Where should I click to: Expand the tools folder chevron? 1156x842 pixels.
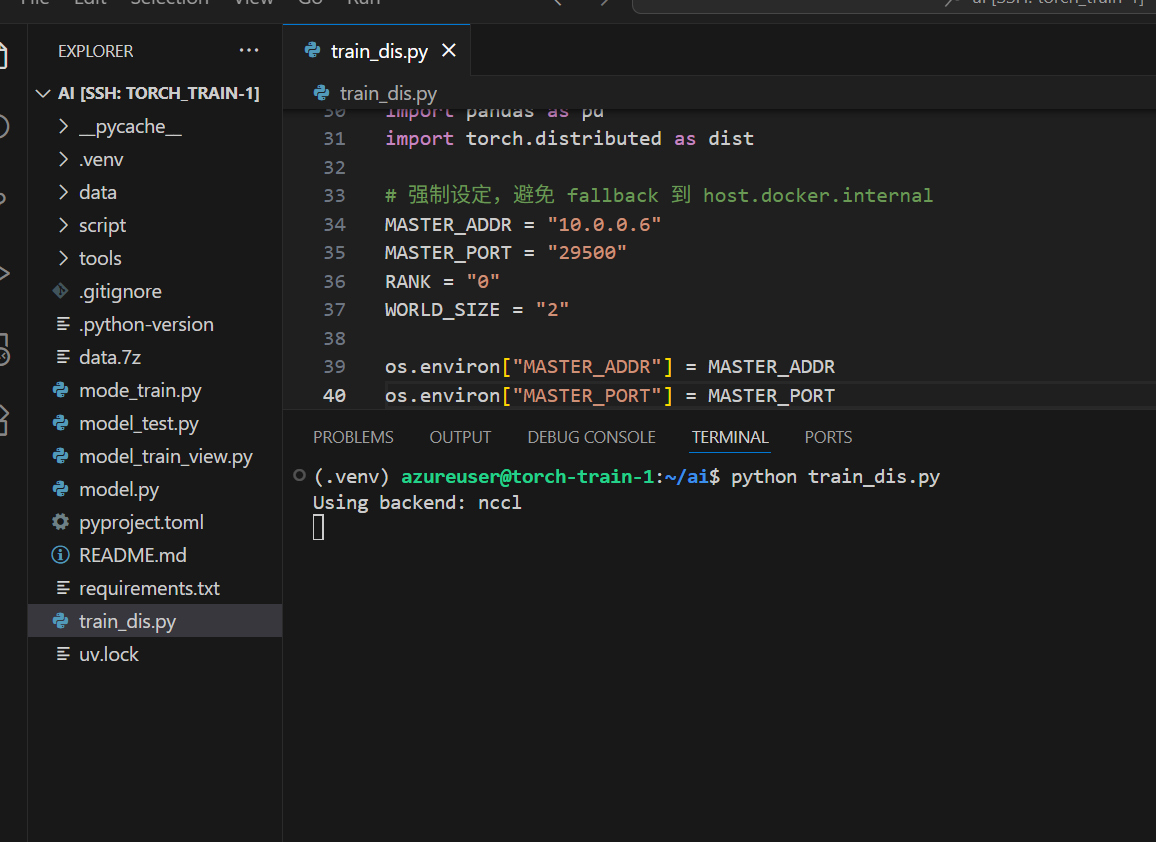point(63,259)
